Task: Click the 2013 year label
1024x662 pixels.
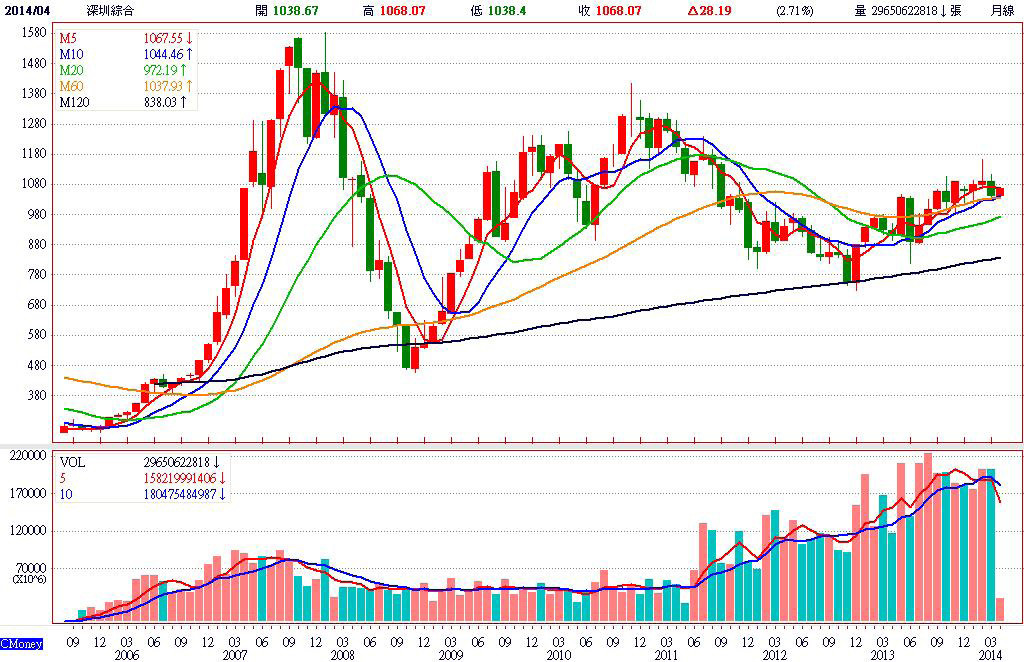Action: point(882,655)
